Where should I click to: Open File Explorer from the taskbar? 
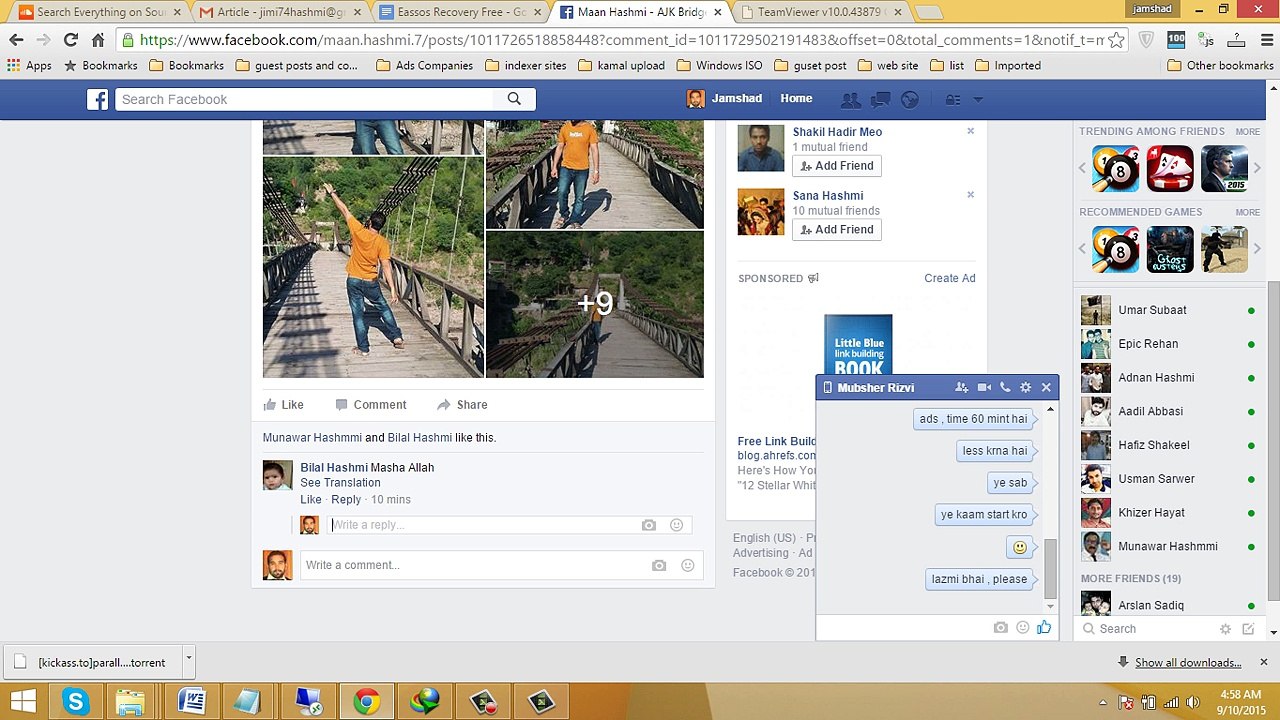click(x=130, y=702)
